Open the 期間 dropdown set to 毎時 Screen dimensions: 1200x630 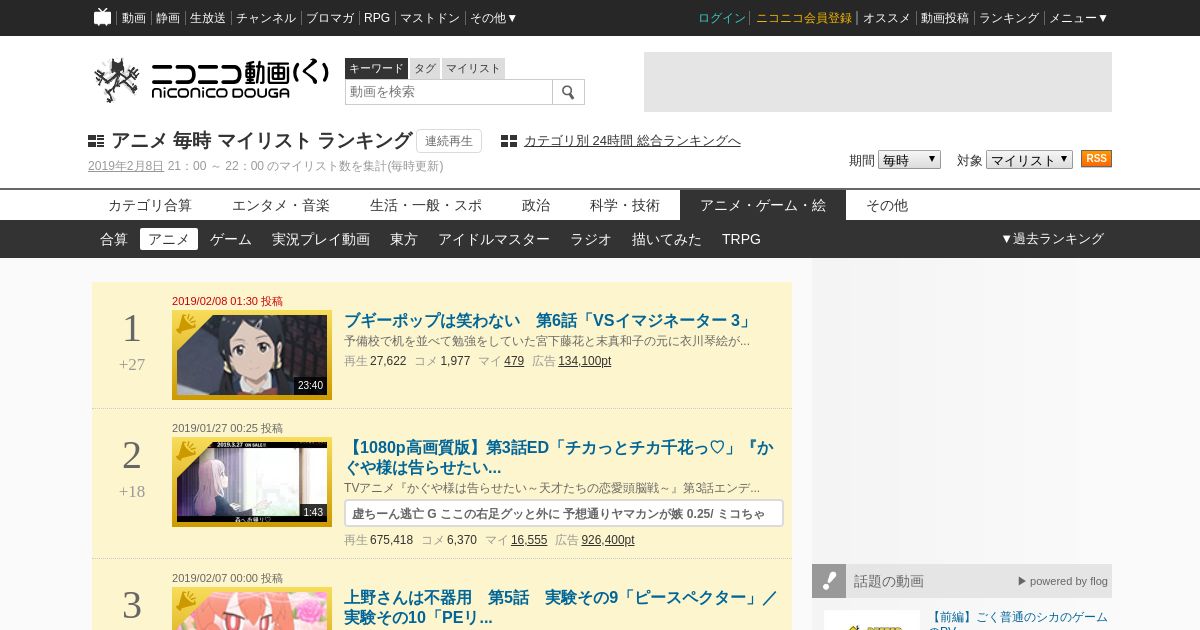(x=909, y=160)
